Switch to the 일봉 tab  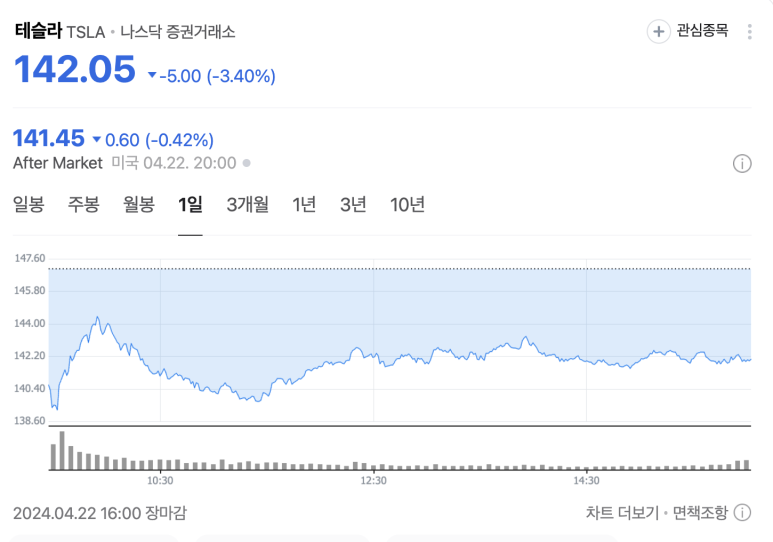(29, 205)
